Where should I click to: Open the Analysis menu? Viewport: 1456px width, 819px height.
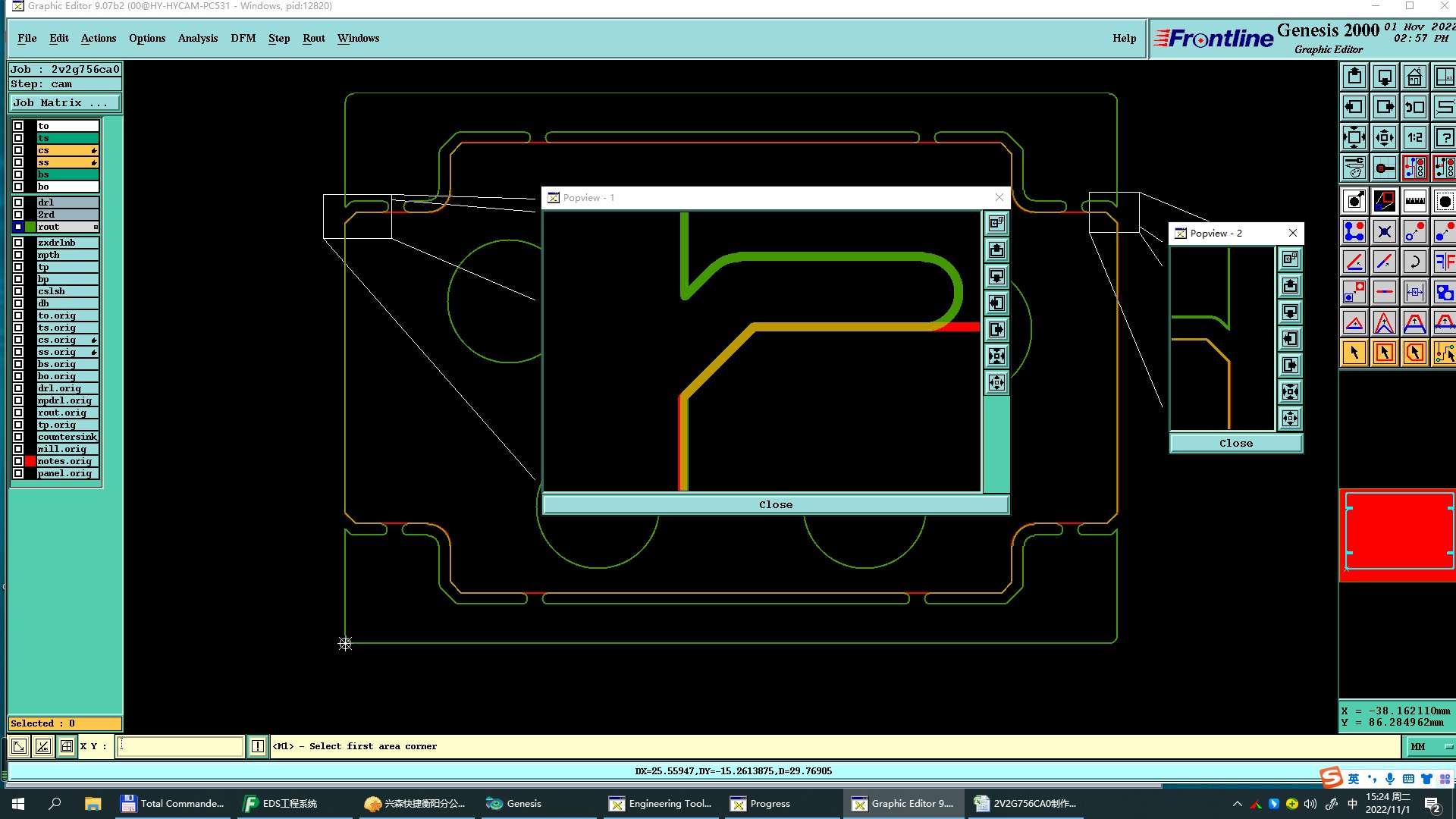click(197, 38)
